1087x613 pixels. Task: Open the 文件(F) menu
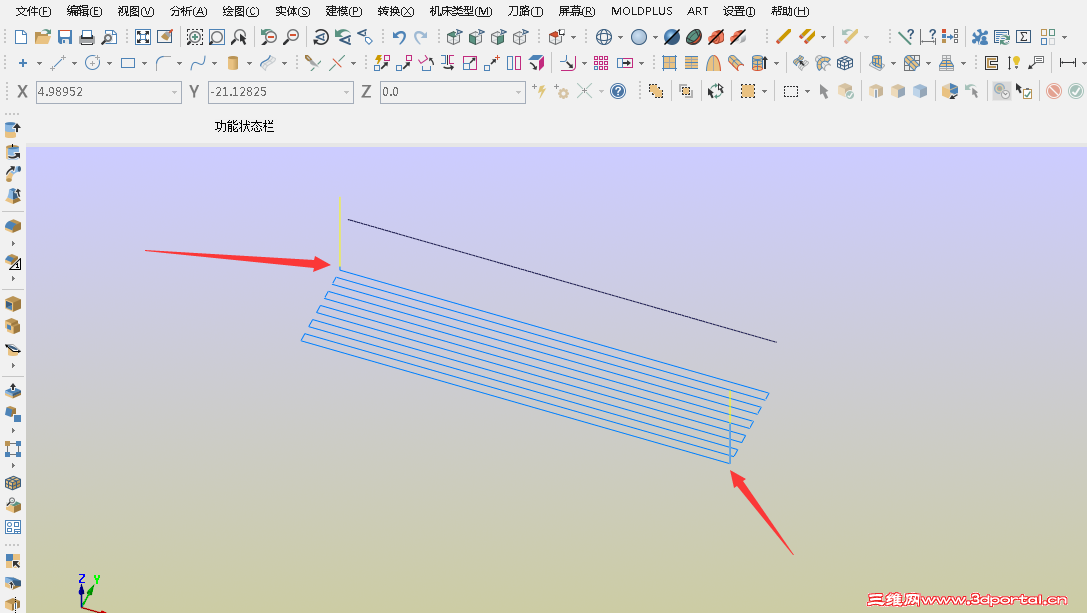[x=33, y=11]
